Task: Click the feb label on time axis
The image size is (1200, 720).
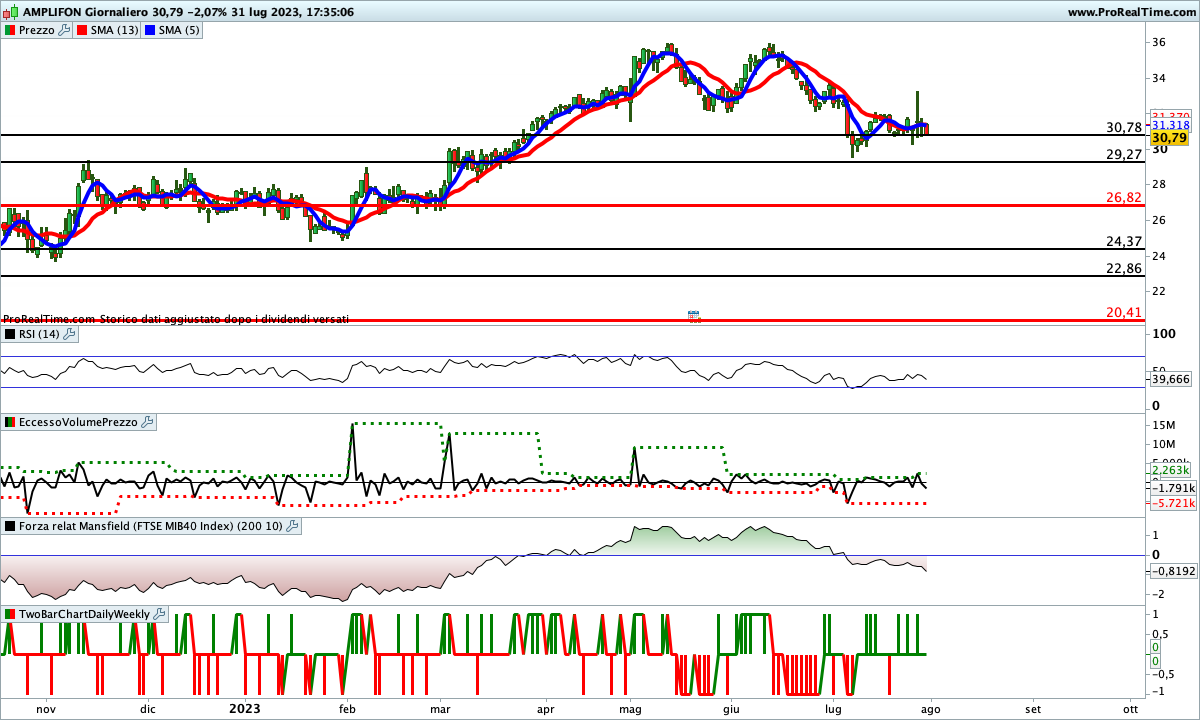Action: pyautogui.click(x=348, y=708)
